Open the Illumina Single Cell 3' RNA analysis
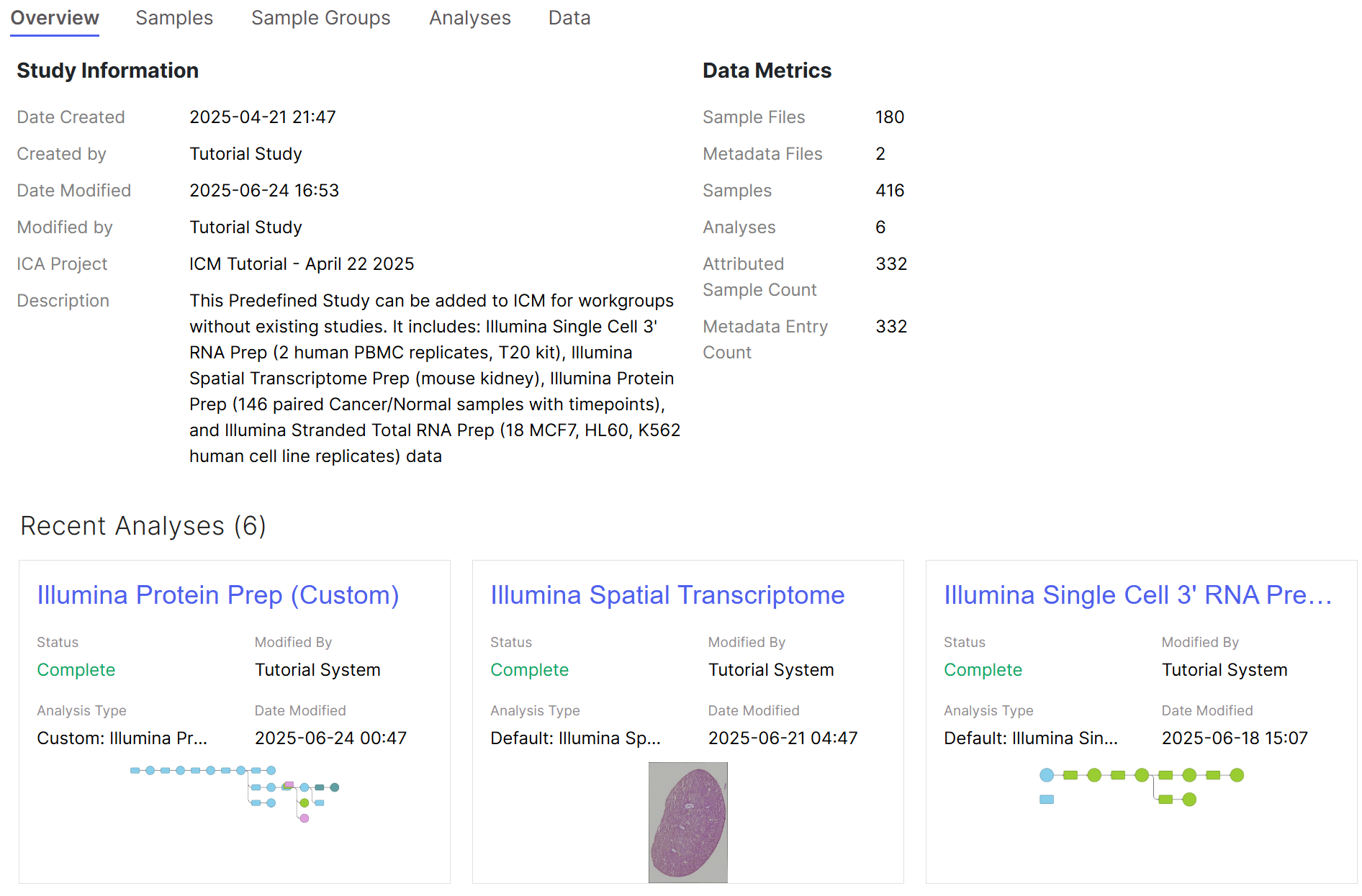The image size is (1362, 896). [1137, 595]
